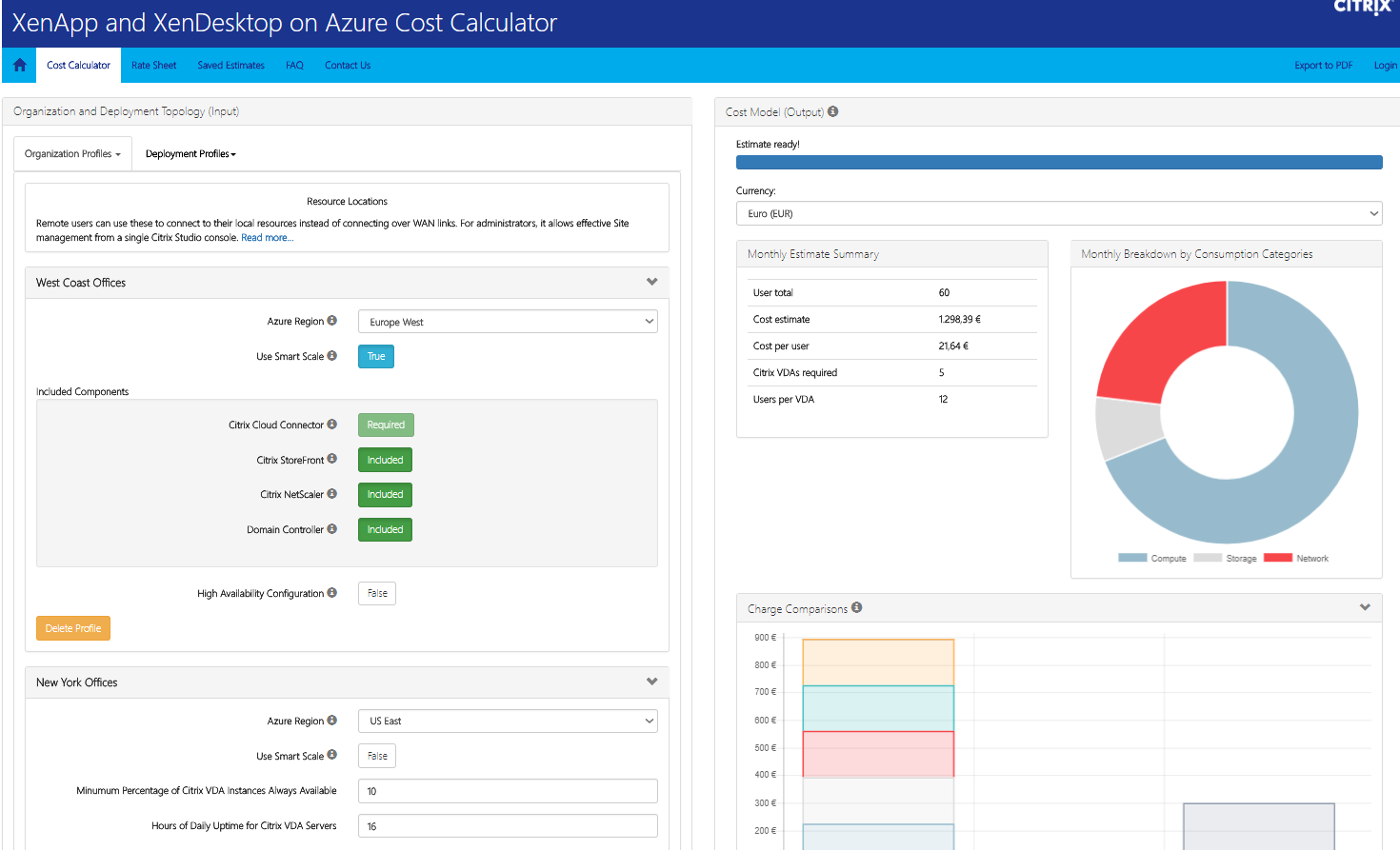1400x850 pixels.
Task: Click the Delete Profile button
Action: [72, 627]
